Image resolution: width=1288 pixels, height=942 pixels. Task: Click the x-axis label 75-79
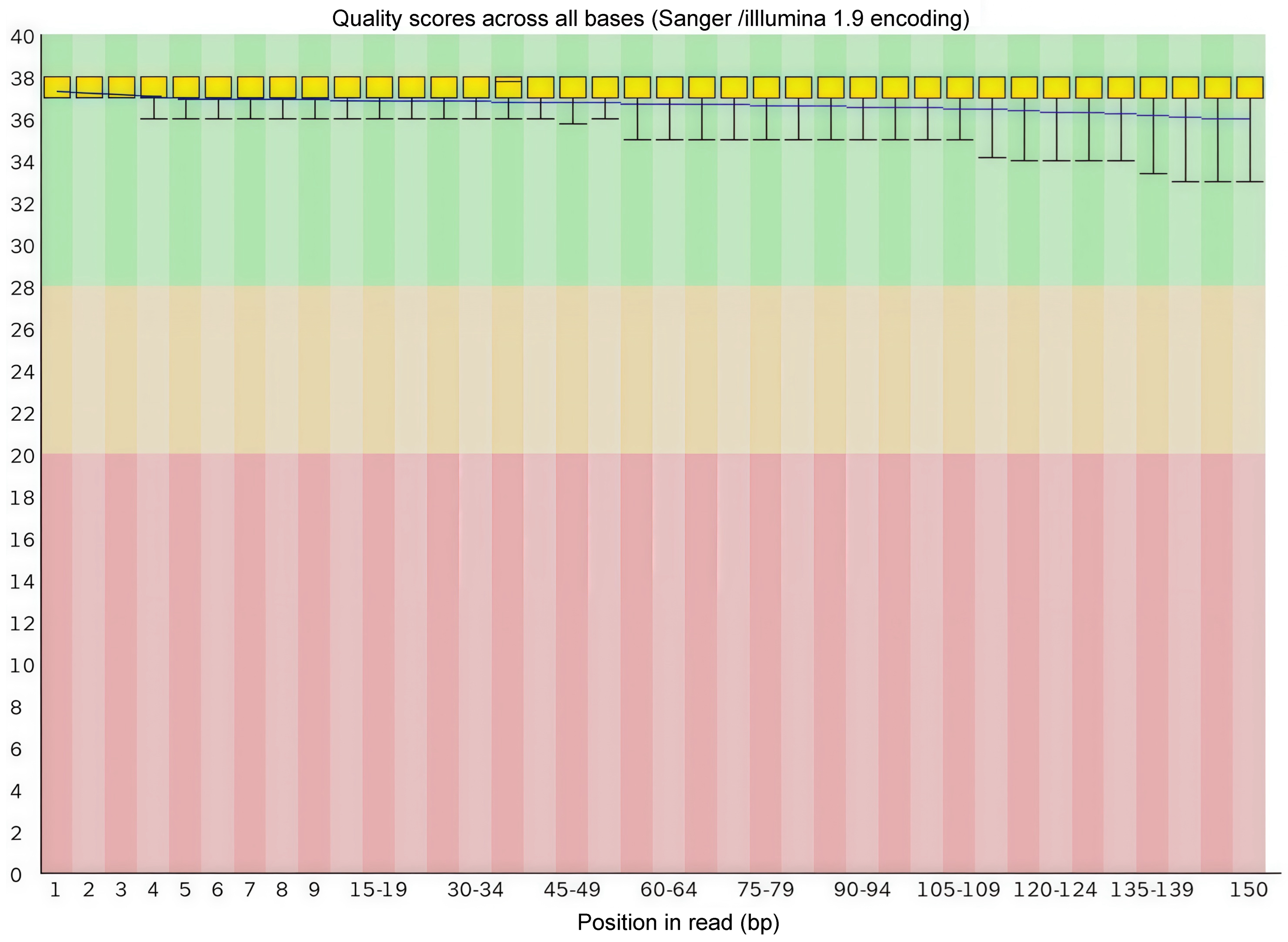(x=765, y=890)
